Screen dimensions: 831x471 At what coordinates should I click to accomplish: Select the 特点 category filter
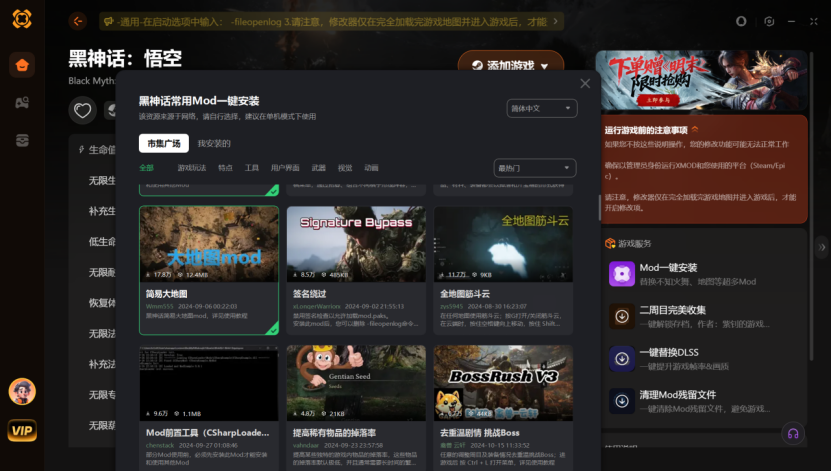tap(225, 168)
